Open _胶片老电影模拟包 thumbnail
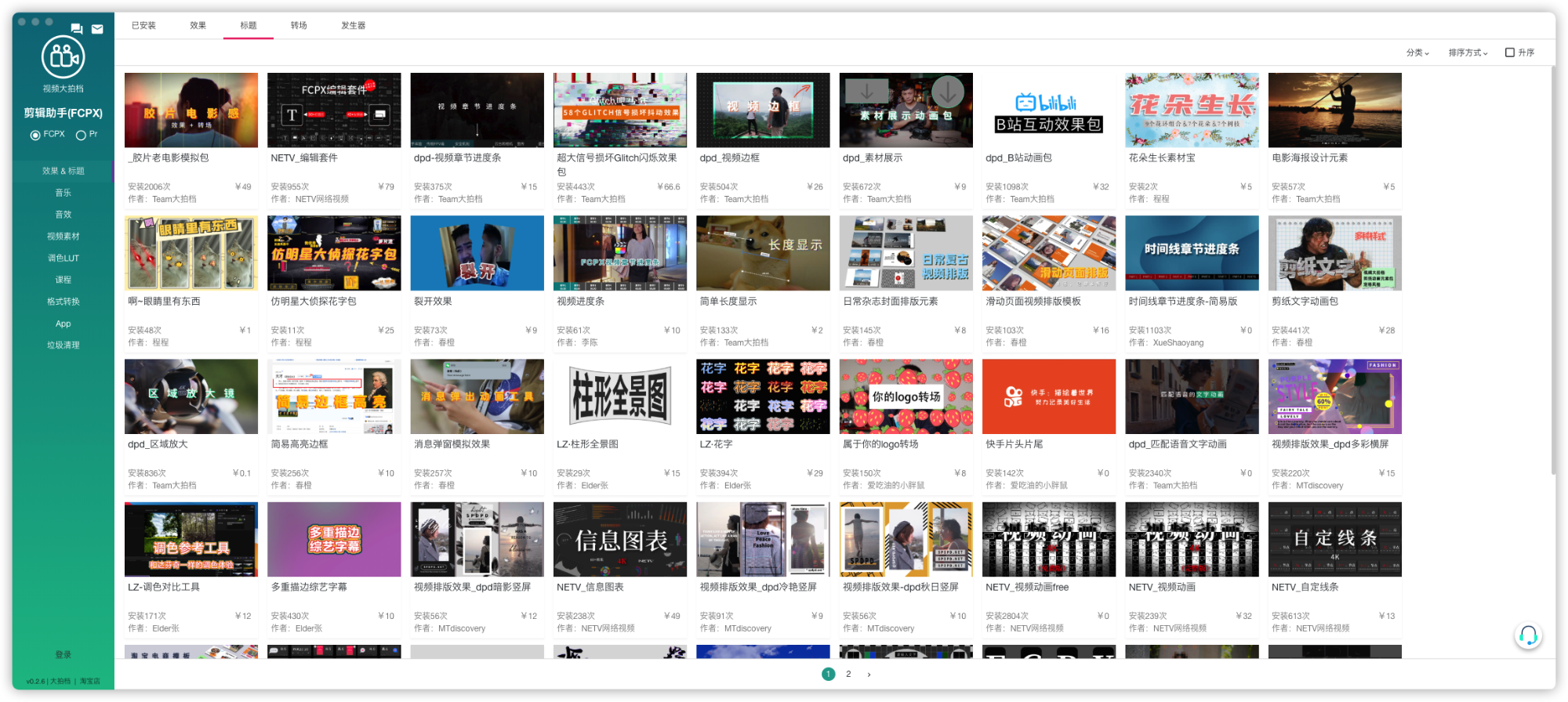Screen dimensions: 1568x702 (x=191, y=110)
